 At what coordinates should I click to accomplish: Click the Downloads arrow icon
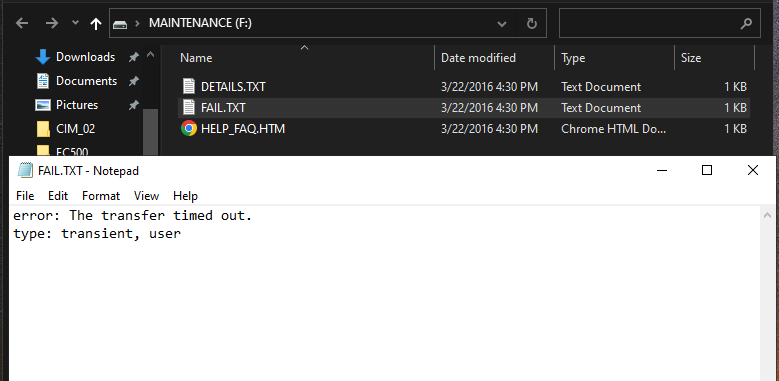click(x=43, y=57)
